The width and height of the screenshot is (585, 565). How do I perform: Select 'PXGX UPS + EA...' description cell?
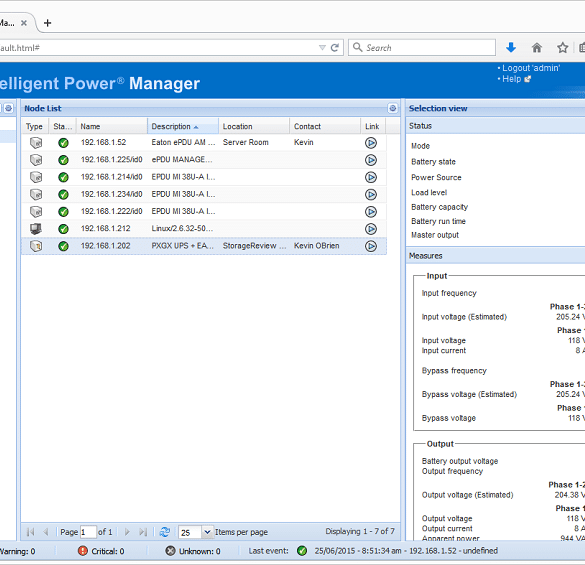(x=182, y=246)
